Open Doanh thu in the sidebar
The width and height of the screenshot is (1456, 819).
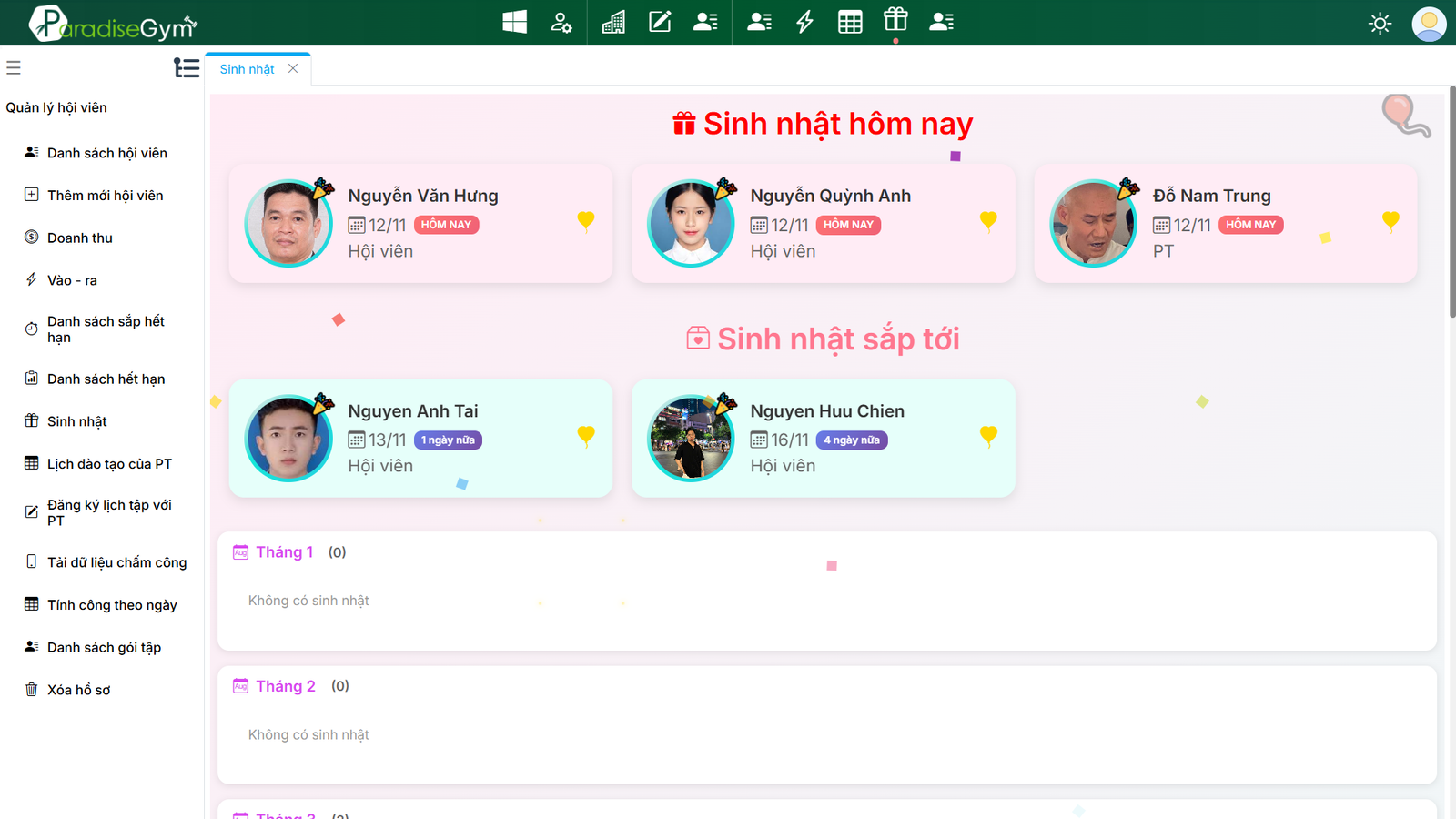point(80,238)
